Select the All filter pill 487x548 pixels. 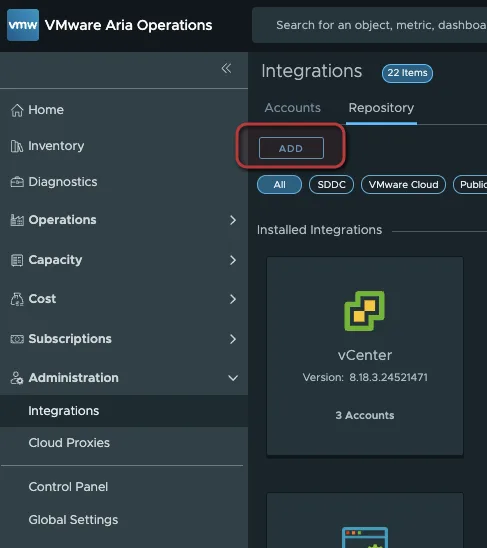(279, 185)
